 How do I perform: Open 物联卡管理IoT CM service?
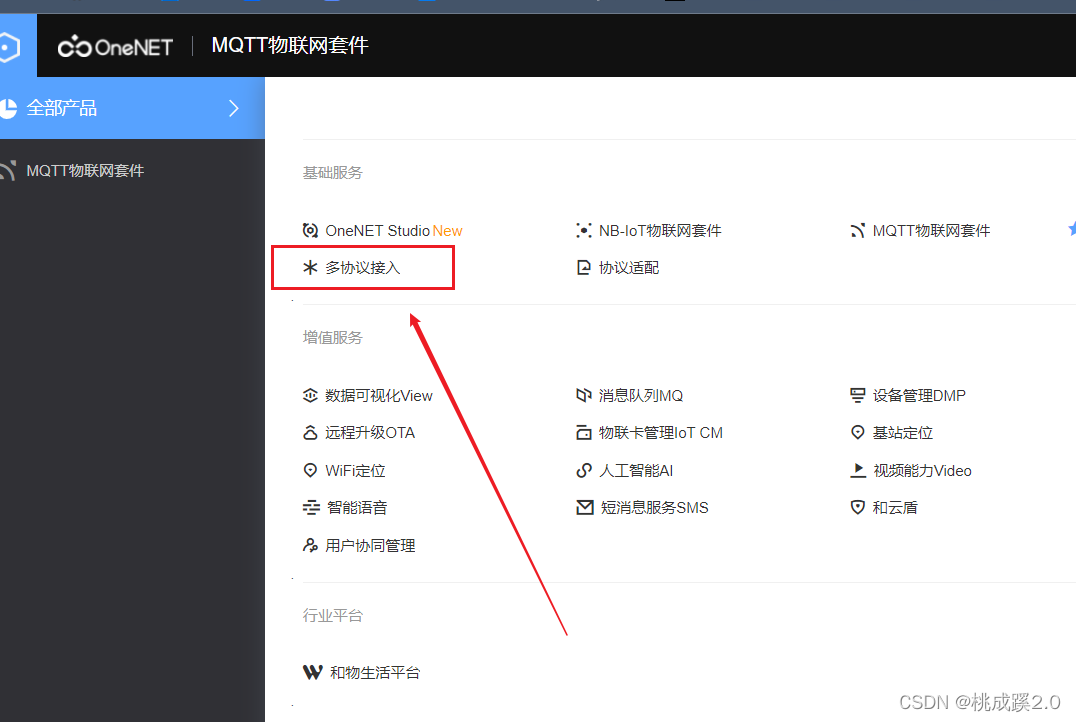point(650,432)
